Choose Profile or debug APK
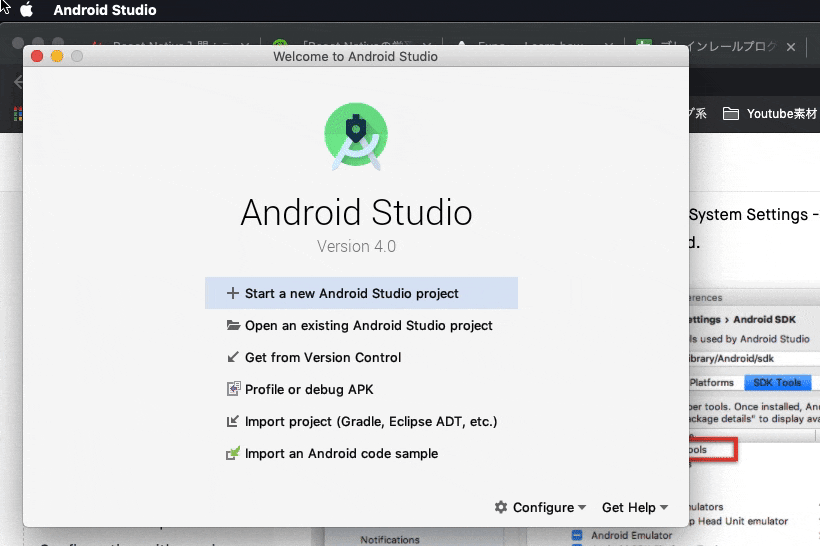 coord(361,389)
